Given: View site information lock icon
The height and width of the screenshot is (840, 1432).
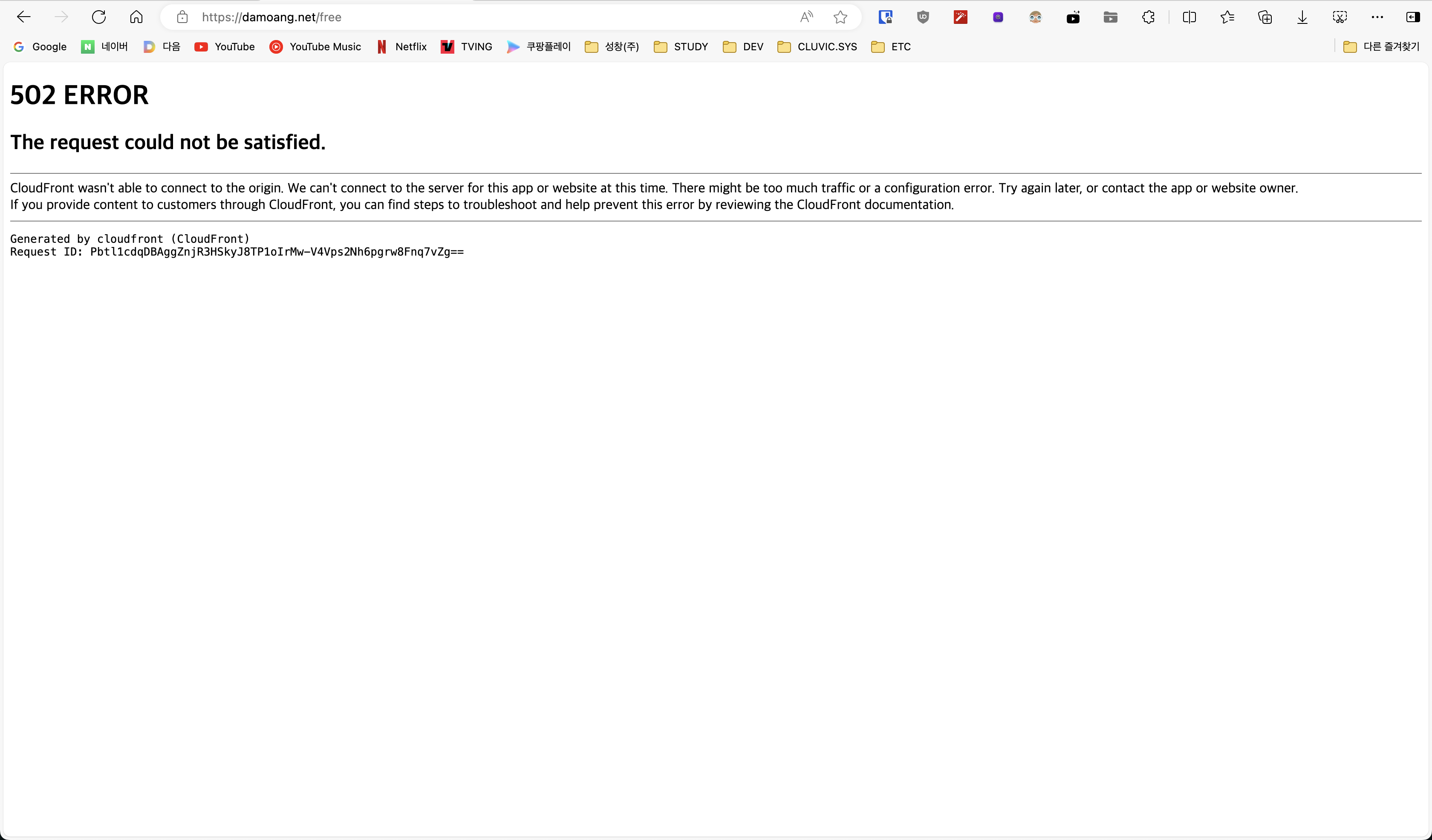Looking at the screenshot, I should click(182, 17).
